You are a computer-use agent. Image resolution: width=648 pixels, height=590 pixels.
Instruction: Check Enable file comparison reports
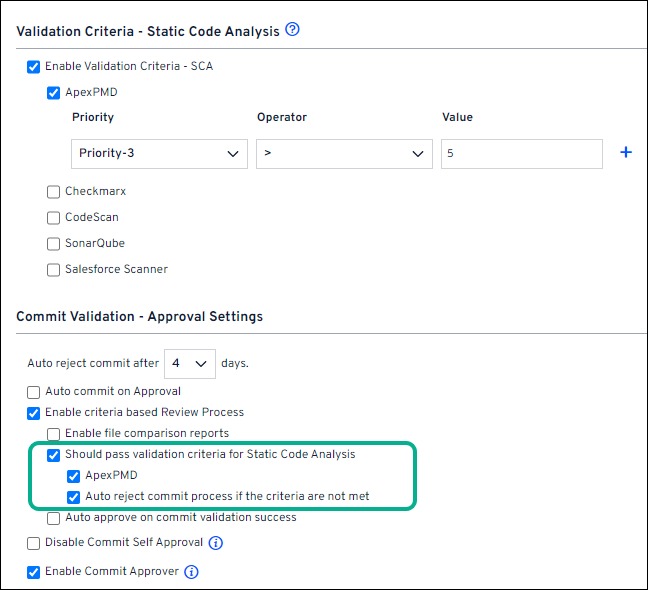click(x=54, y=433)
